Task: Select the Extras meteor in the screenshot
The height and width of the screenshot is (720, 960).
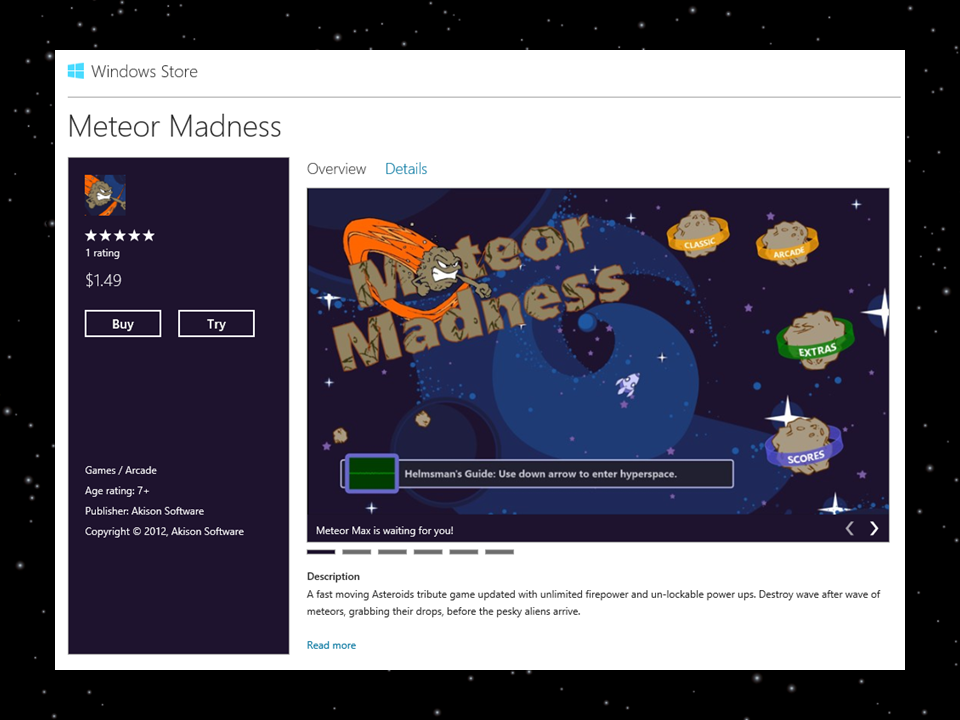Action: click(816, 339)
